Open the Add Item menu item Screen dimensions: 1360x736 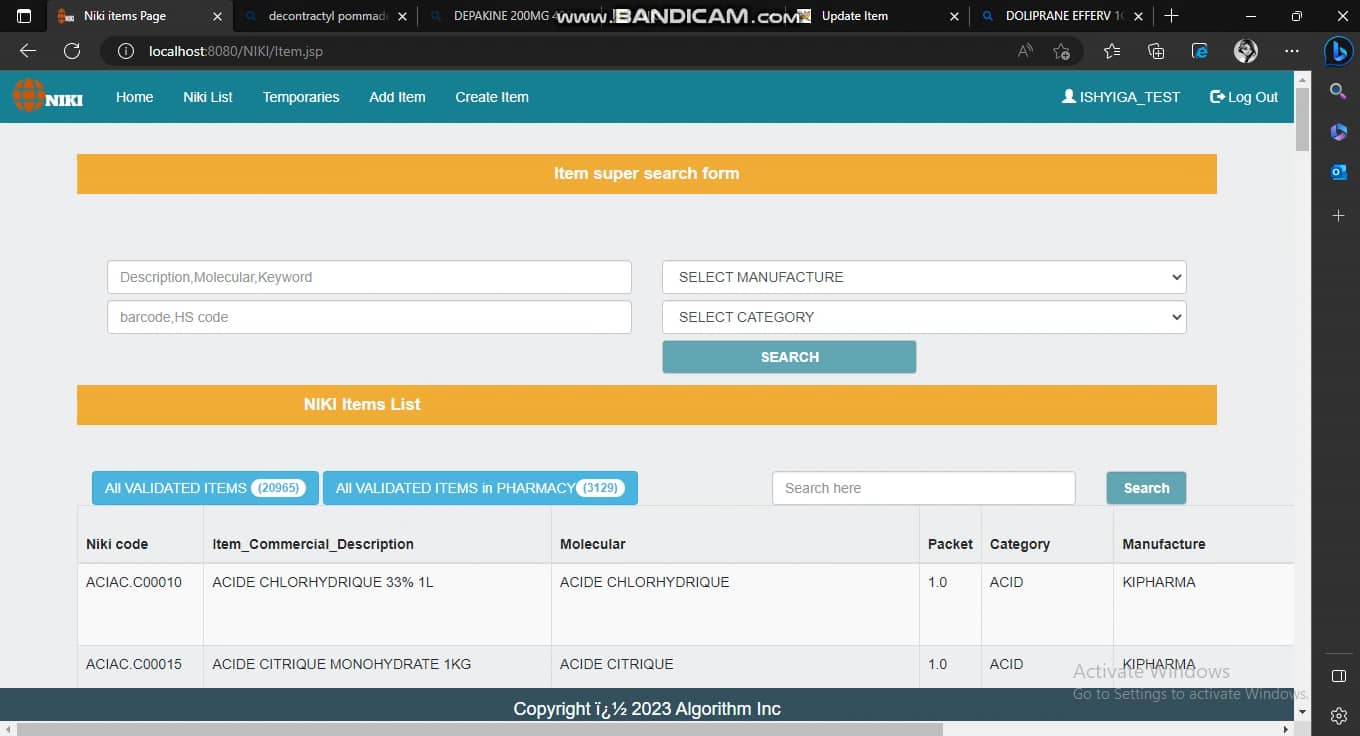coord(397,97)
